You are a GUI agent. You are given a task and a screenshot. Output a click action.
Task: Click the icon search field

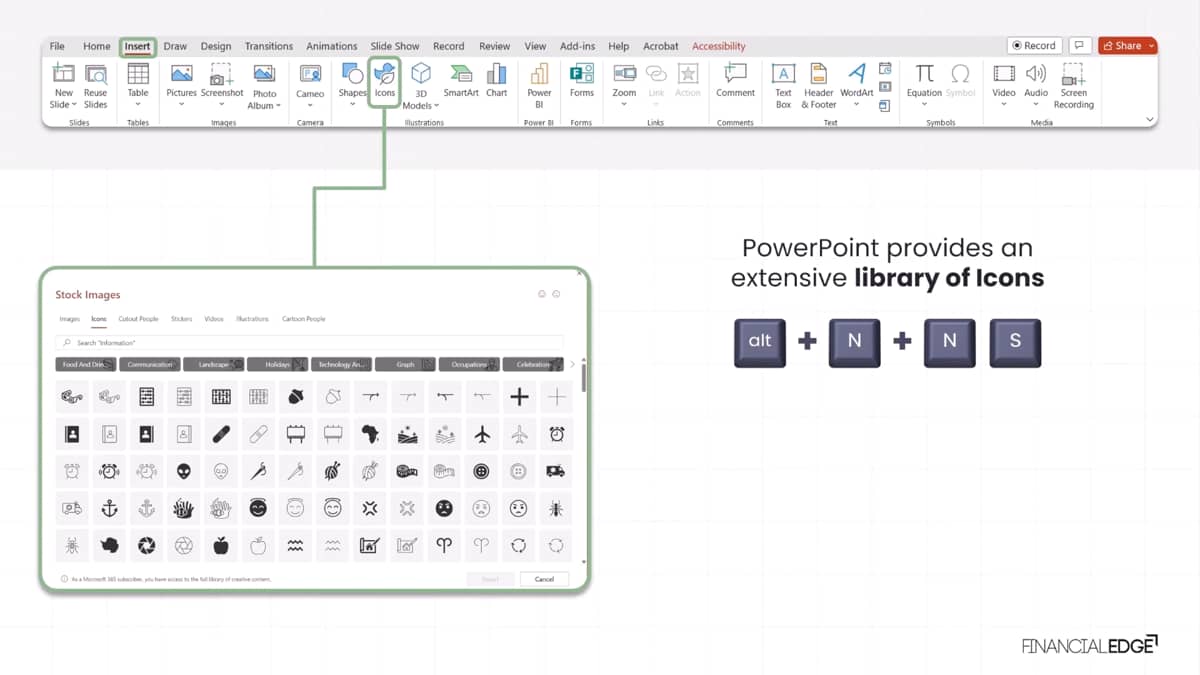coord(310,343)
